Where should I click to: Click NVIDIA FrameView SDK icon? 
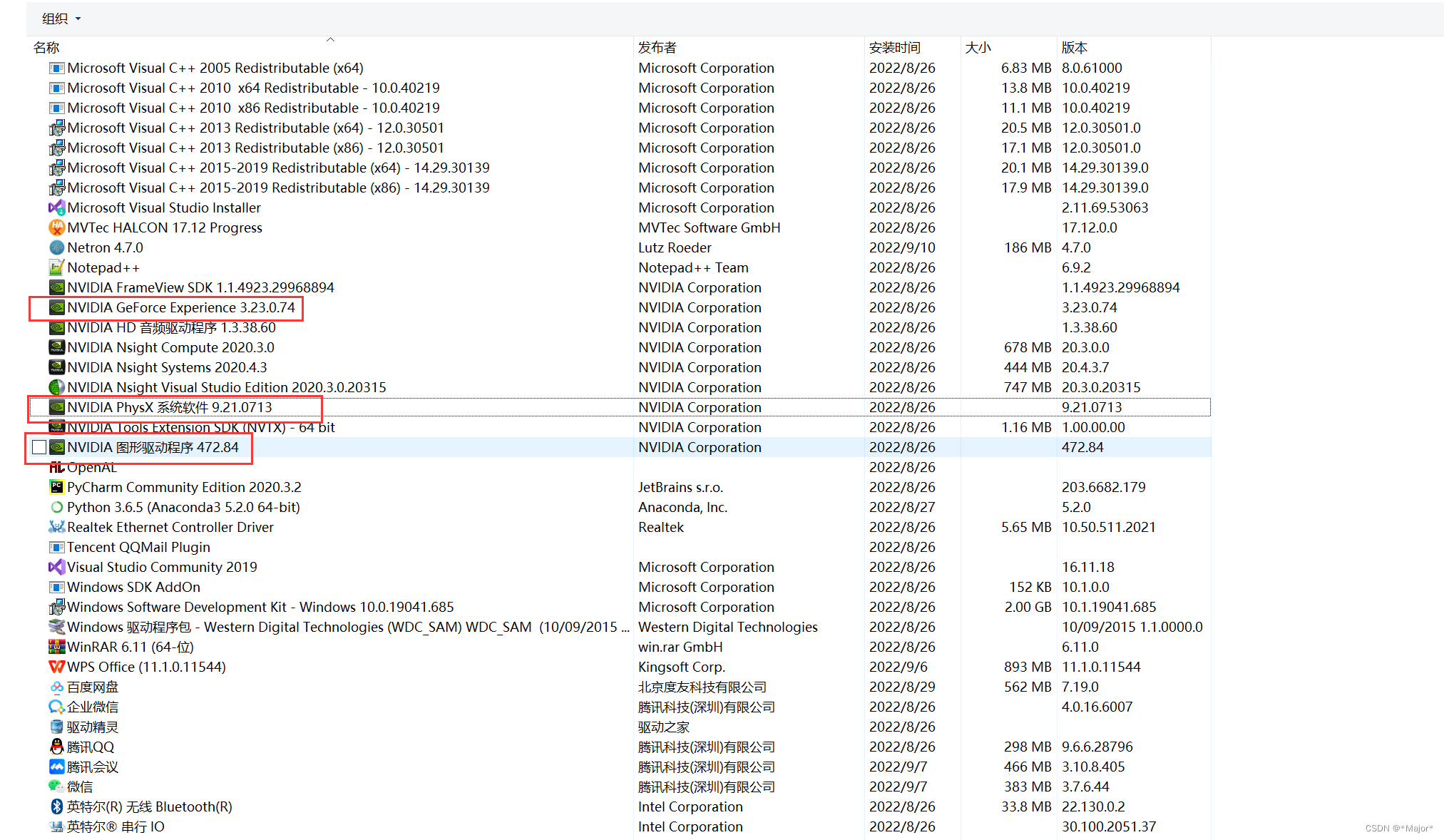(x=56, y=287)
